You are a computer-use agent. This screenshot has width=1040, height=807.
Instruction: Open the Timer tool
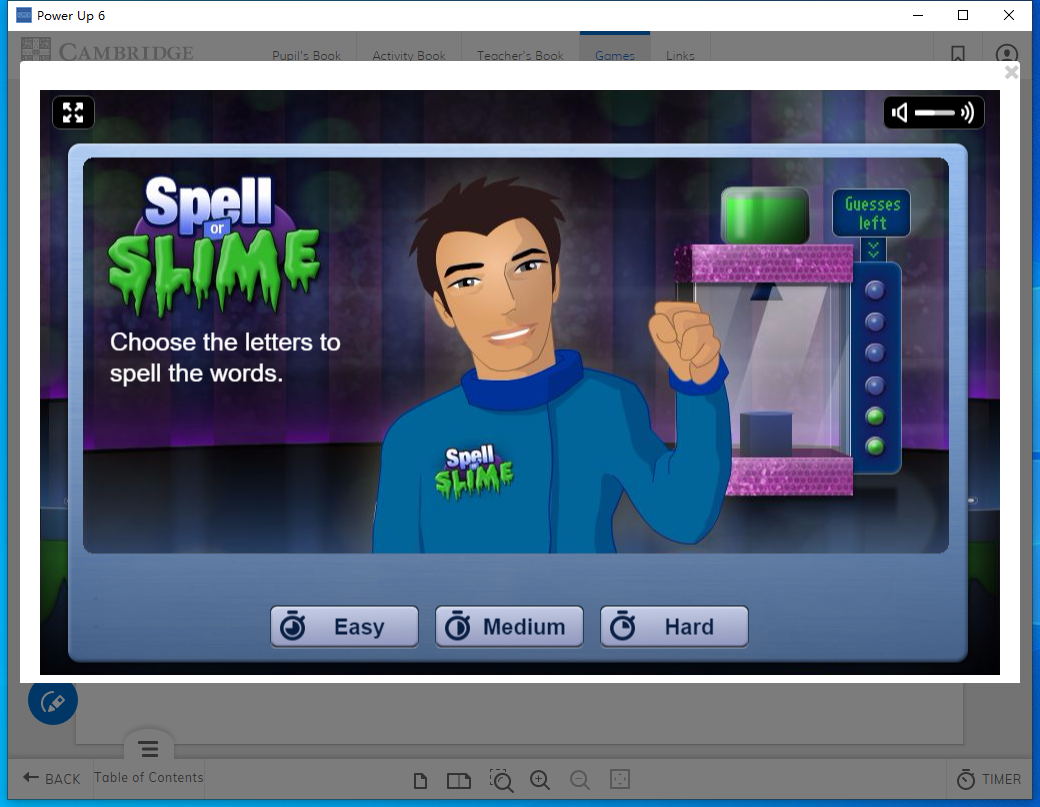pos(989,779)
